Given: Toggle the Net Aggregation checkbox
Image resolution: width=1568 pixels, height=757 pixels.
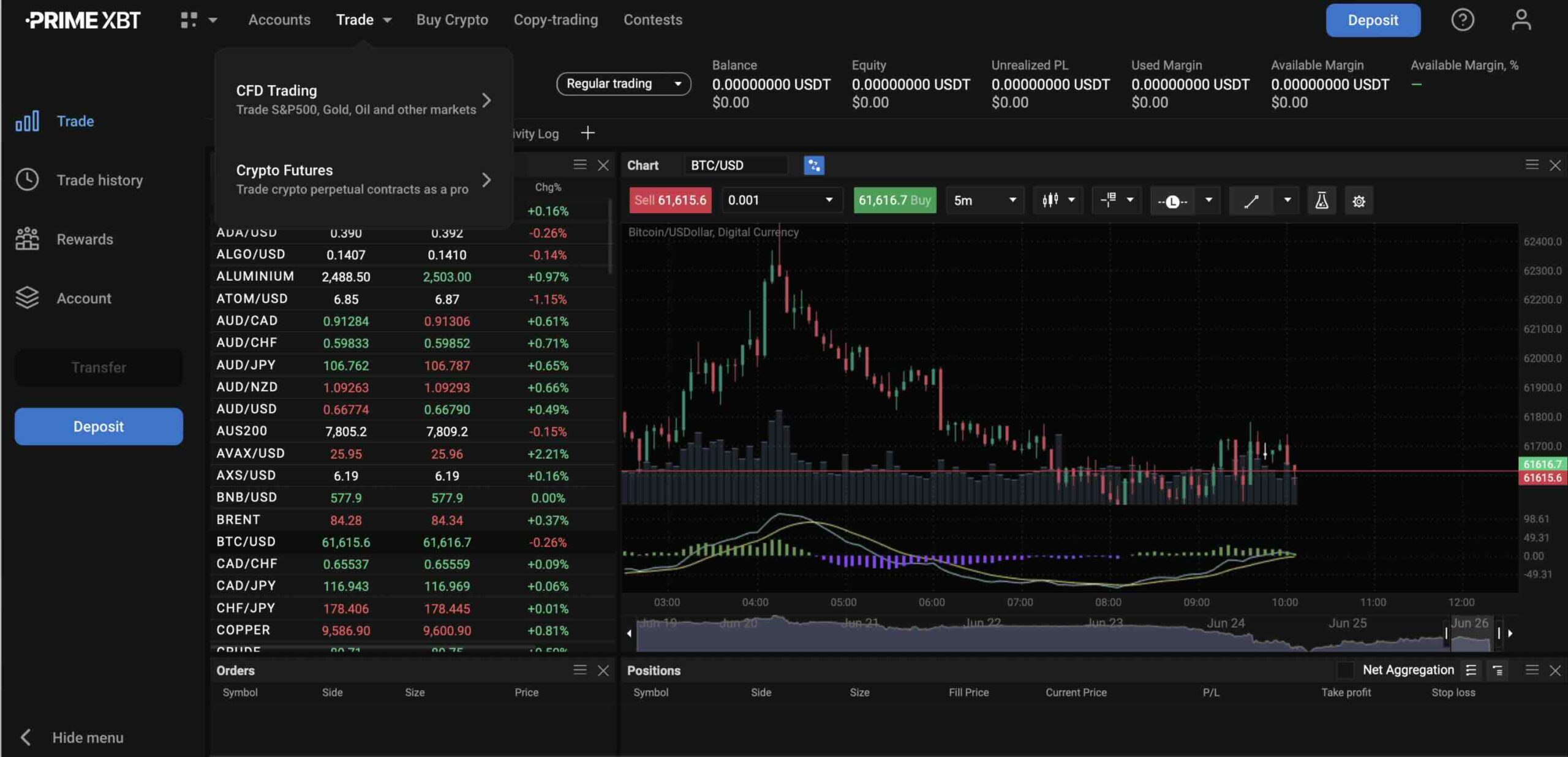Looking at the screenshot, I should [1345, 670].
